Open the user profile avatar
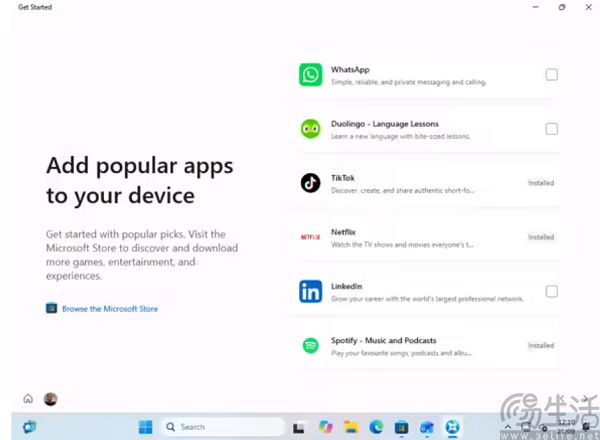This screenshot has height=440, width=600. point(51,399)
